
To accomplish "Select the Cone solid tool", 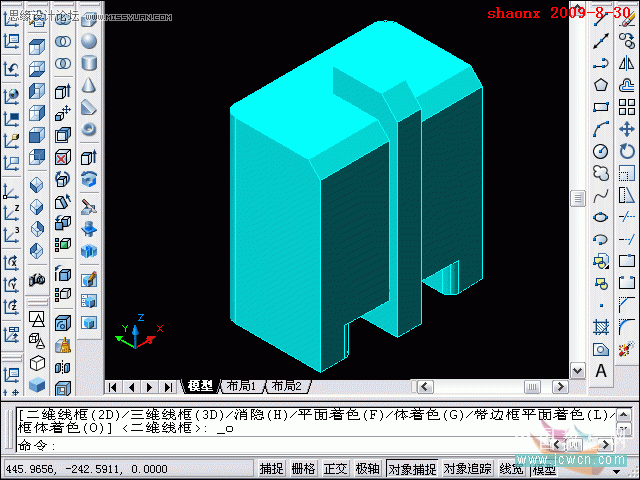I will [x=89, y=85].
